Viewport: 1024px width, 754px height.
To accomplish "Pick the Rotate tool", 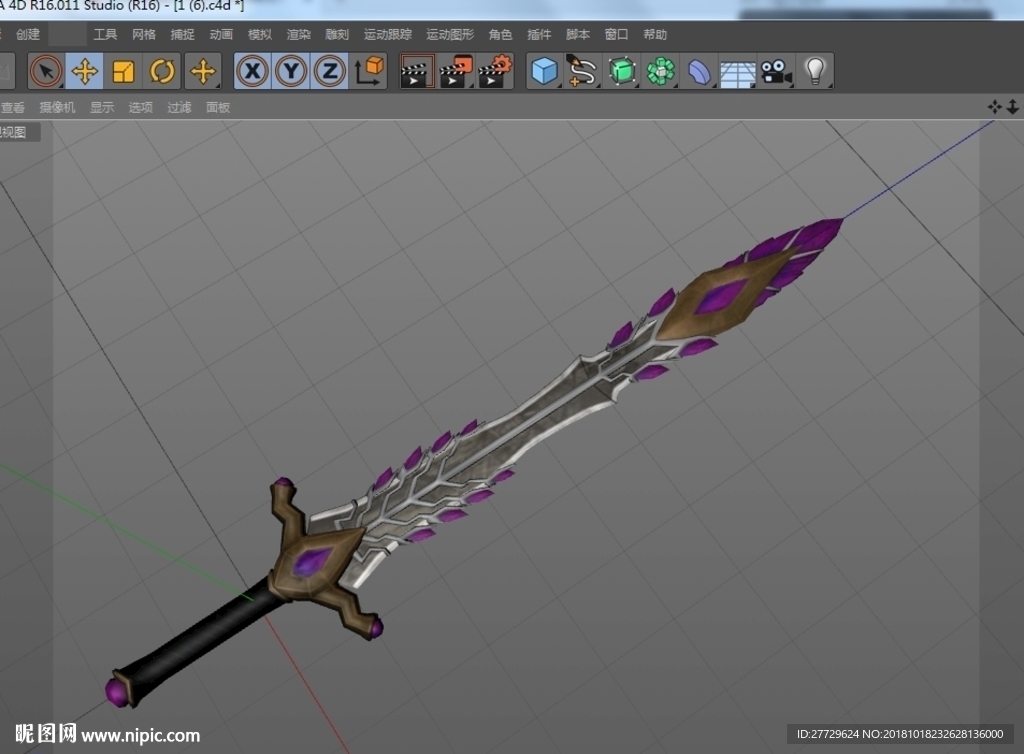I will tap(162, 71).
